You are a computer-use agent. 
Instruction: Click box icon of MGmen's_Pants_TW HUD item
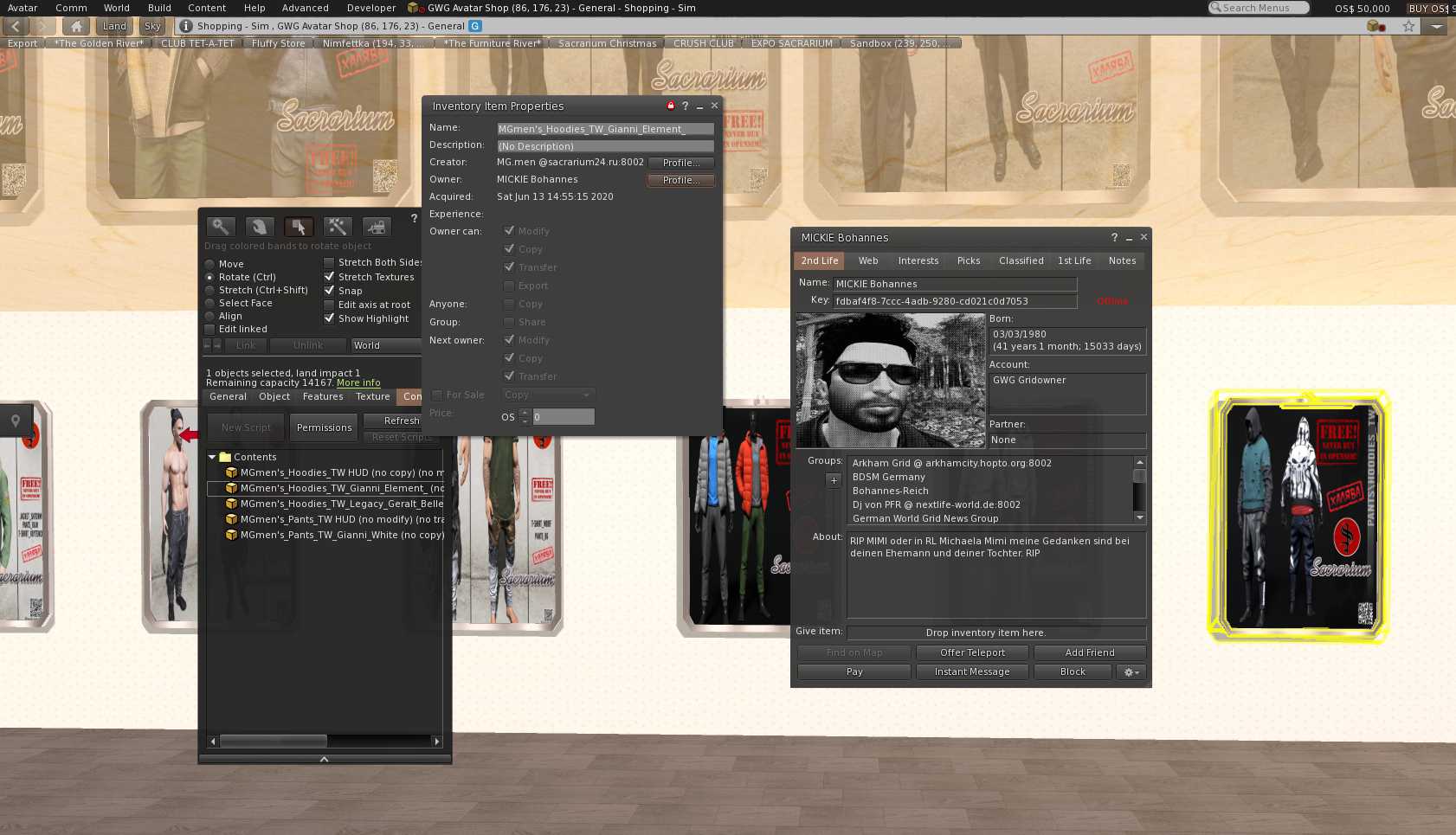(x=231, y=519)
